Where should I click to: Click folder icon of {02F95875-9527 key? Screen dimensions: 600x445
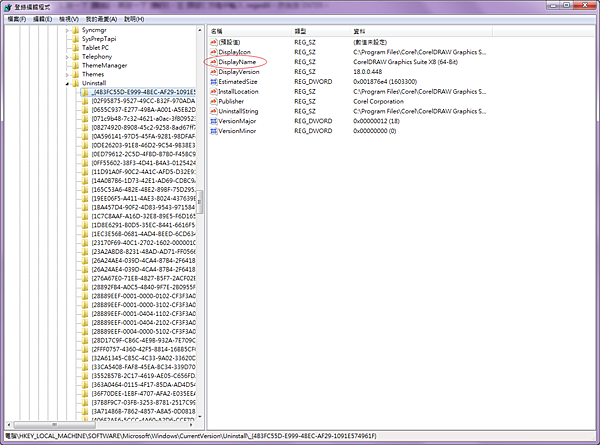pos(85,101)
